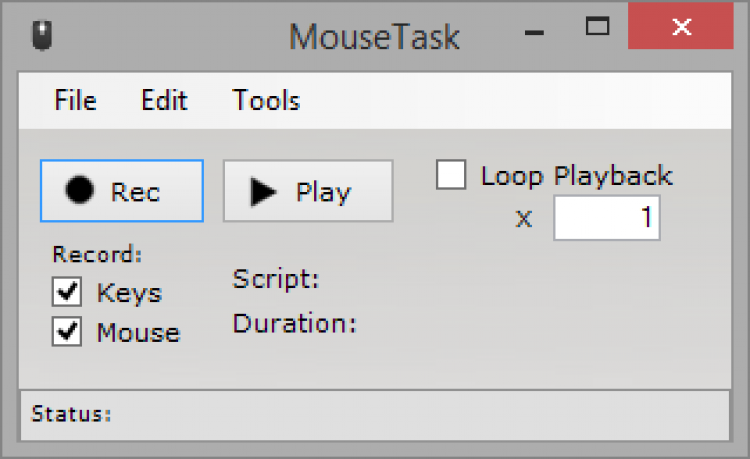This screenshot has width=750, height=459.
Task: Open the File menu
Action: coord(76,100)
